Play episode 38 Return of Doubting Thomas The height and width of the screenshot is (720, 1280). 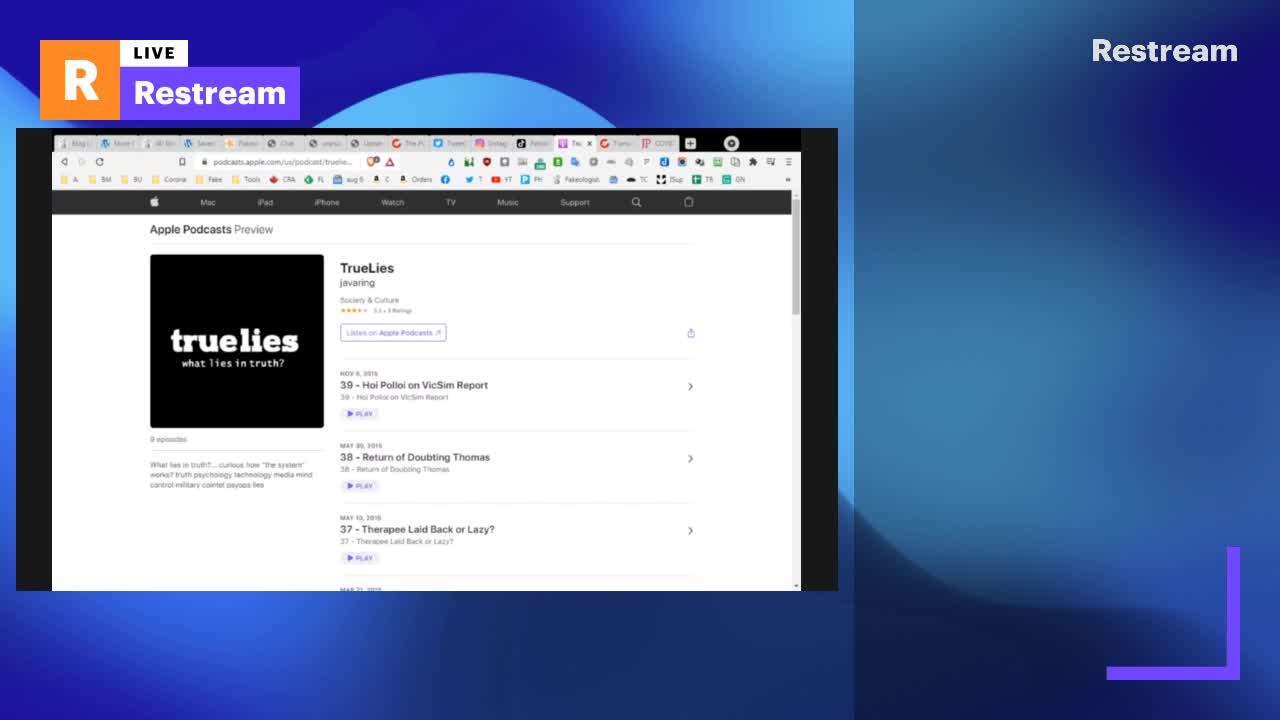360,486
